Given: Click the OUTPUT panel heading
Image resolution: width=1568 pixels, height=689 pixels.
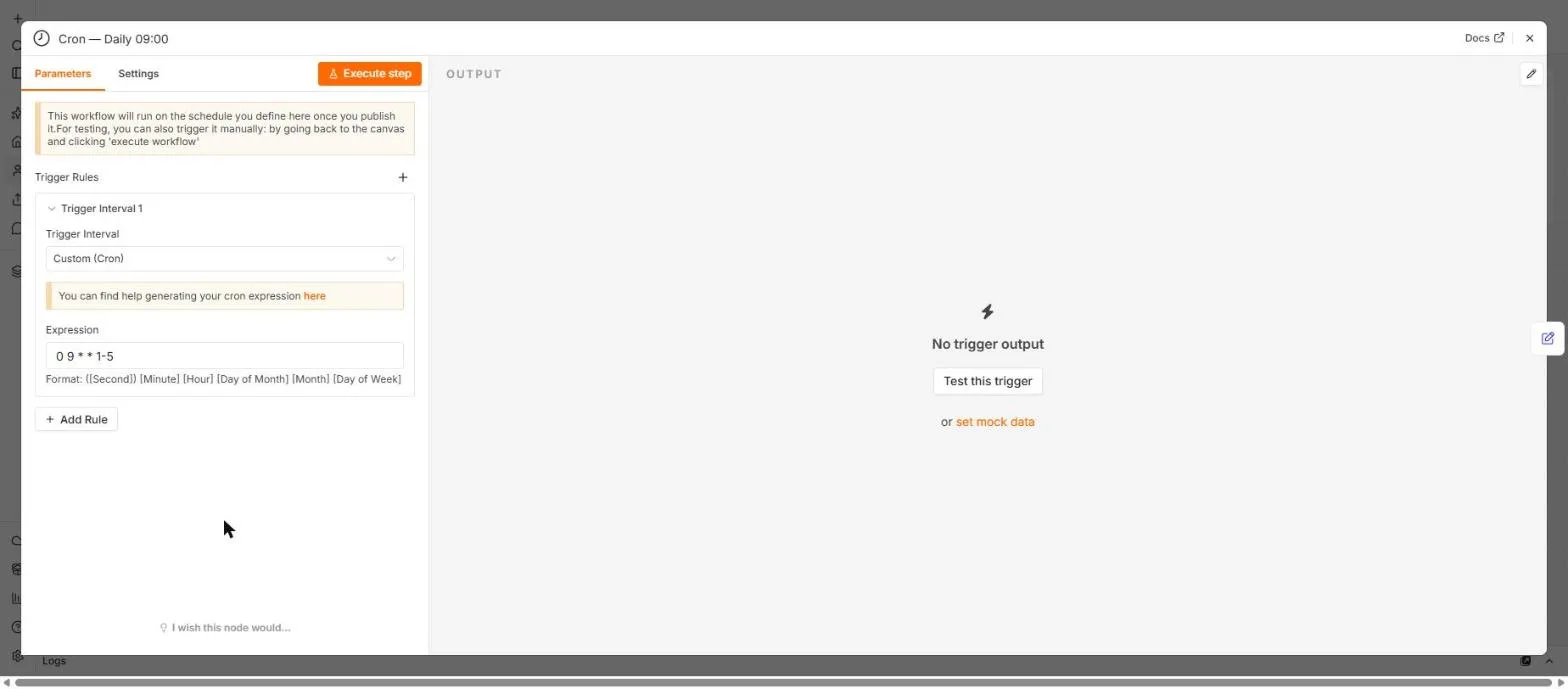Looking at the screenshot, I should pos(474,74).
